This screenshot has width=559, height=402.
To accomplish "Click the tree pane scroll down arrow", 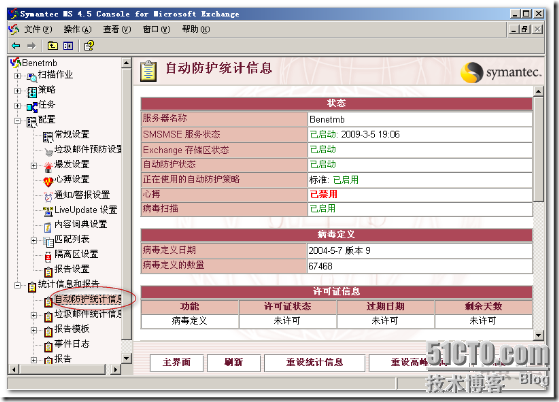I will click(127, 358).
